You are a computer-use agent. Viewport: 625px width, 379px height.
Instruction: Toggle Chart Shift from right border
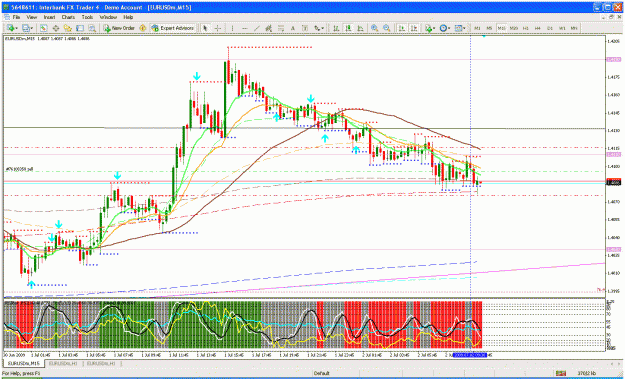(x=414, y=28)
